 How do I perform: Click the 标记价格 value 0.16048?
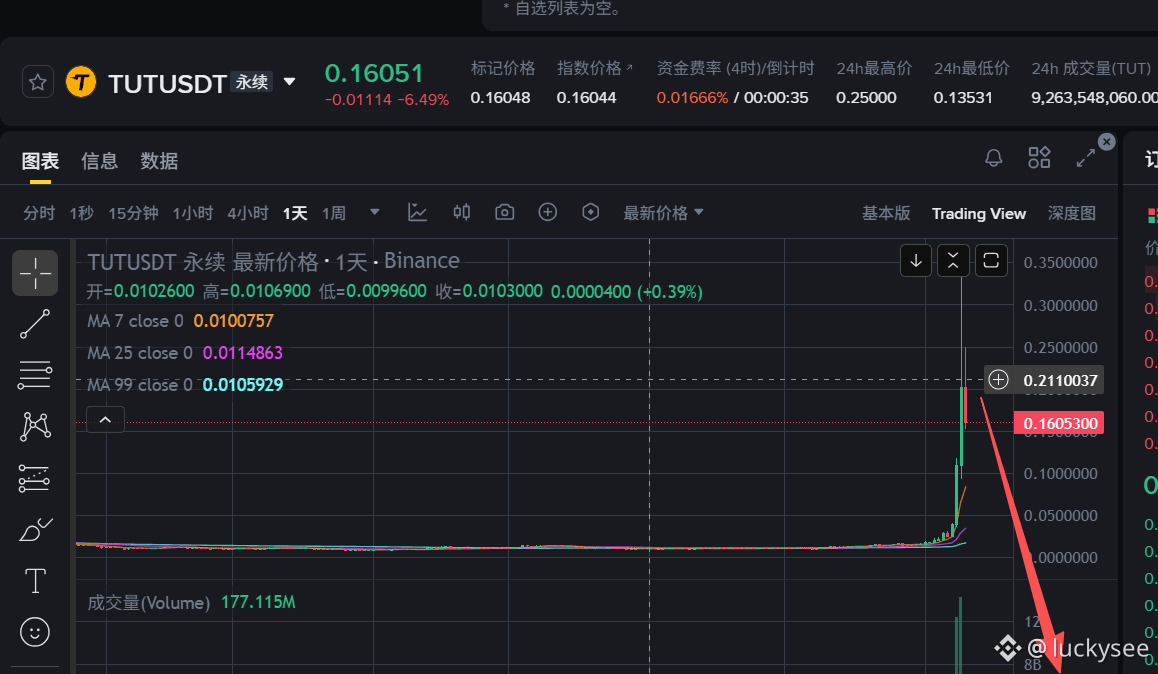(x=500, y=97)
